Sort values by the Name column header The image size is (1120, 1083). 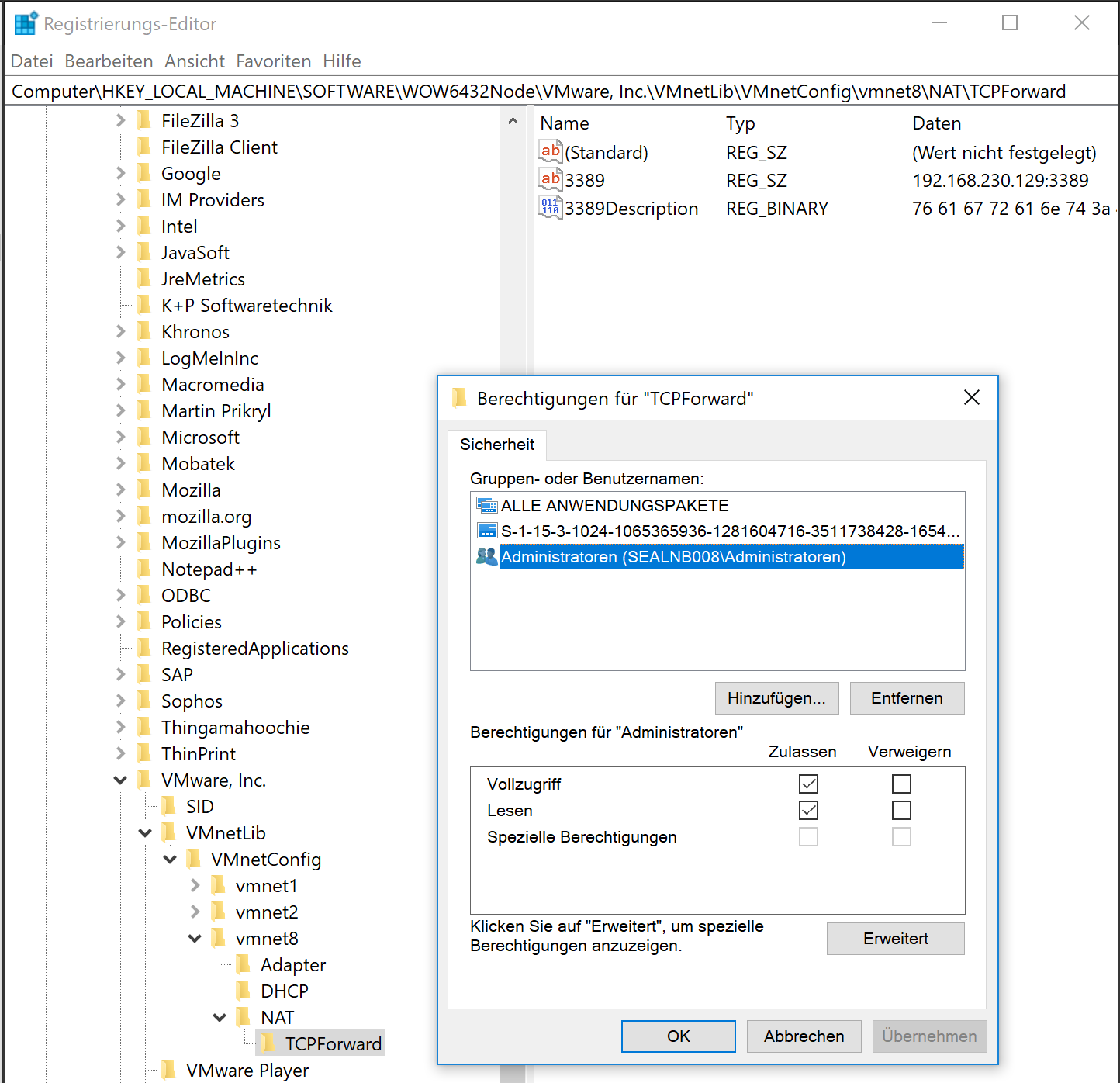click(x=627, y=123)
